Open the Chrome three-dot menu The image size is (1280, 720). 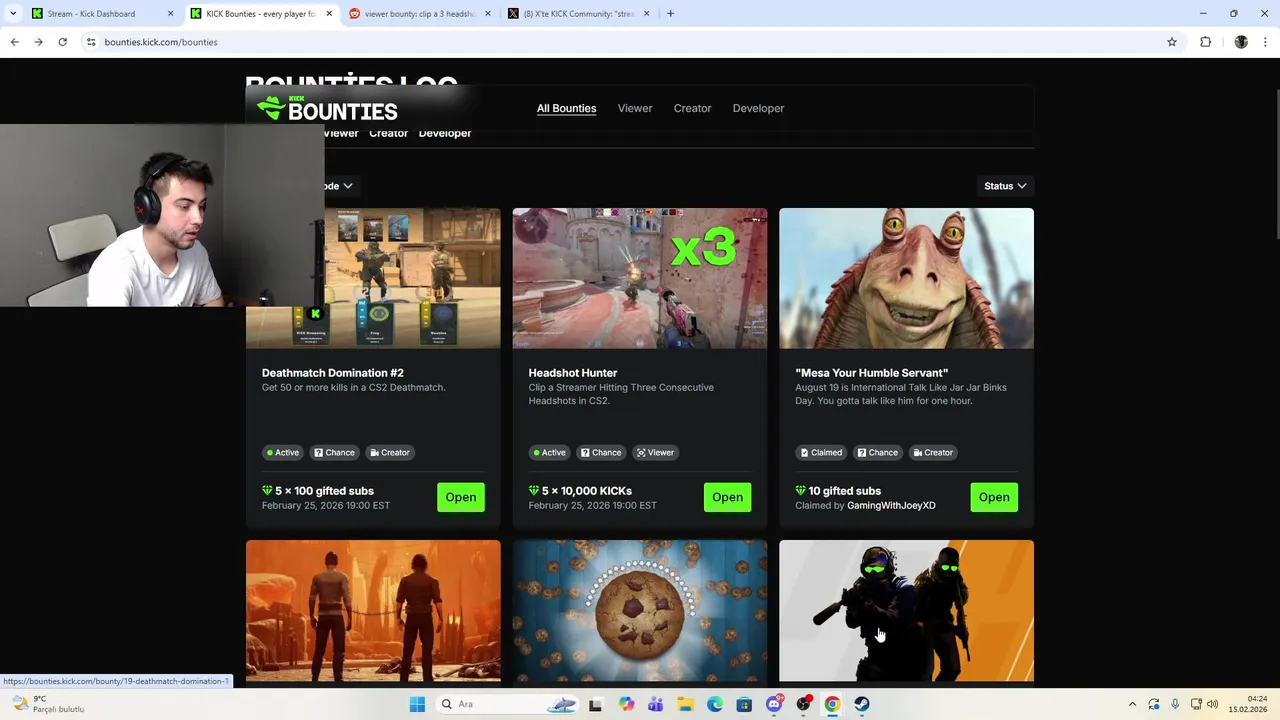coord(1266,42)
